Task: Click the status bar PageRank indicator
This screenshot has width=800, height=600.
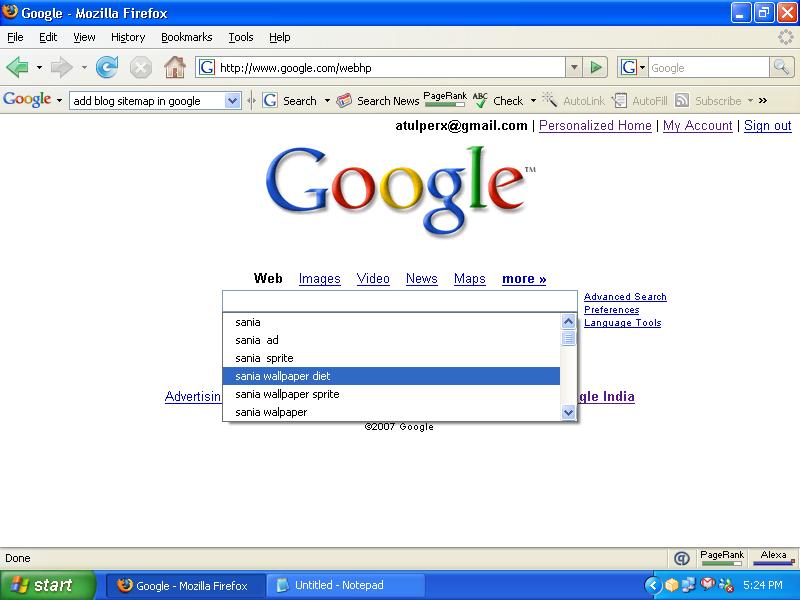Action: tap(721, 558)
